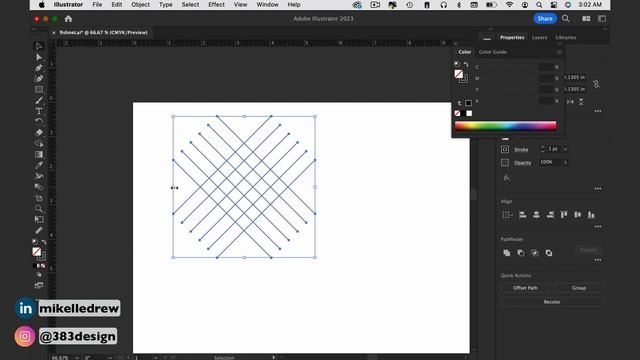This screenshot has height=360, width=640.
Task: Switch to the Libraries tab
Action: [x=566, y=38]
